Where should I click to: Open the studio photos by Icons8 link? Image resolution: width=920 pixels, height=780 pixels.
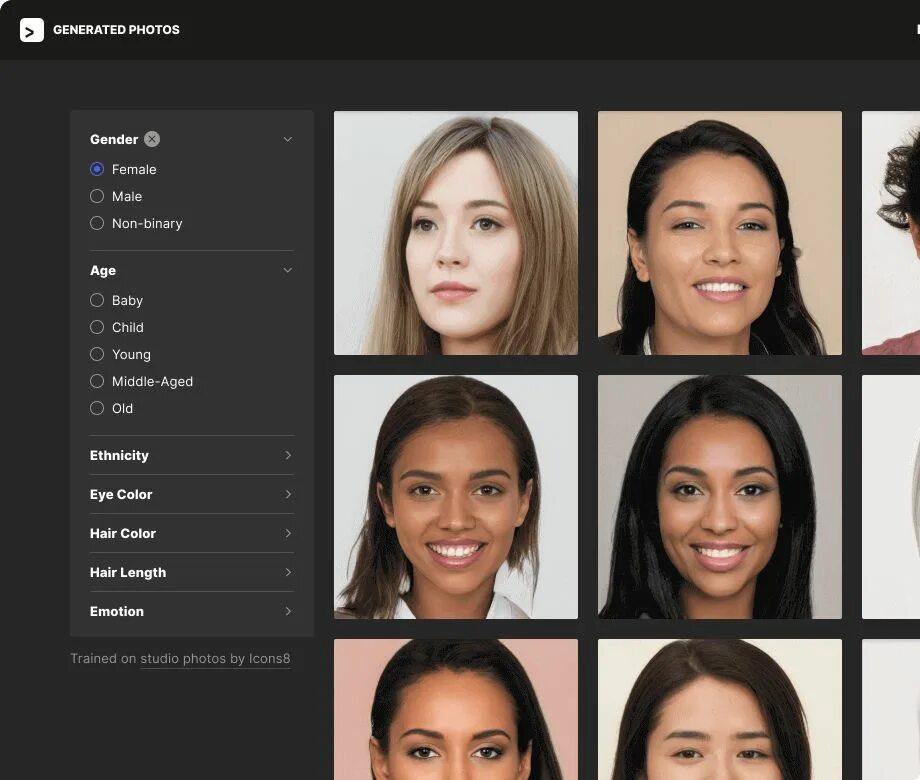pos(215,659)
